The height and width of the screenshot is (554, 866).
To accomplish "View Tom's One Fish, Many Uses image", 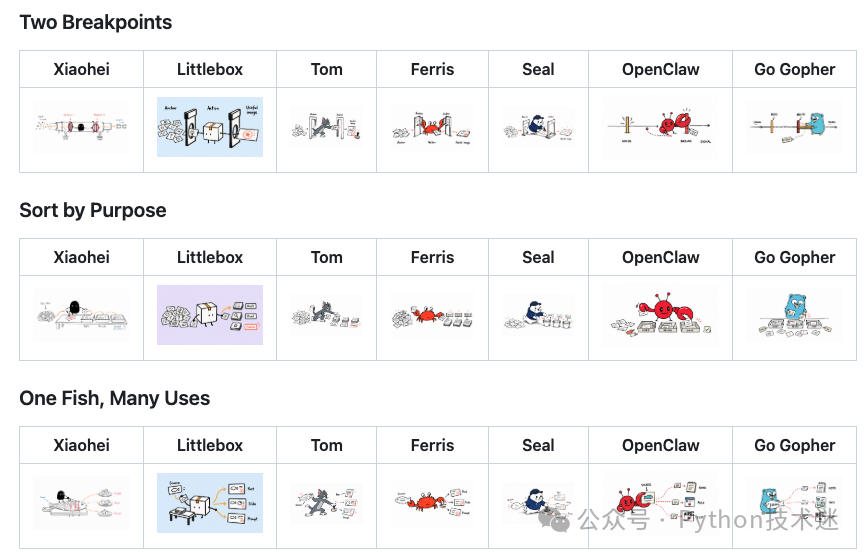I will pos(326,503).
